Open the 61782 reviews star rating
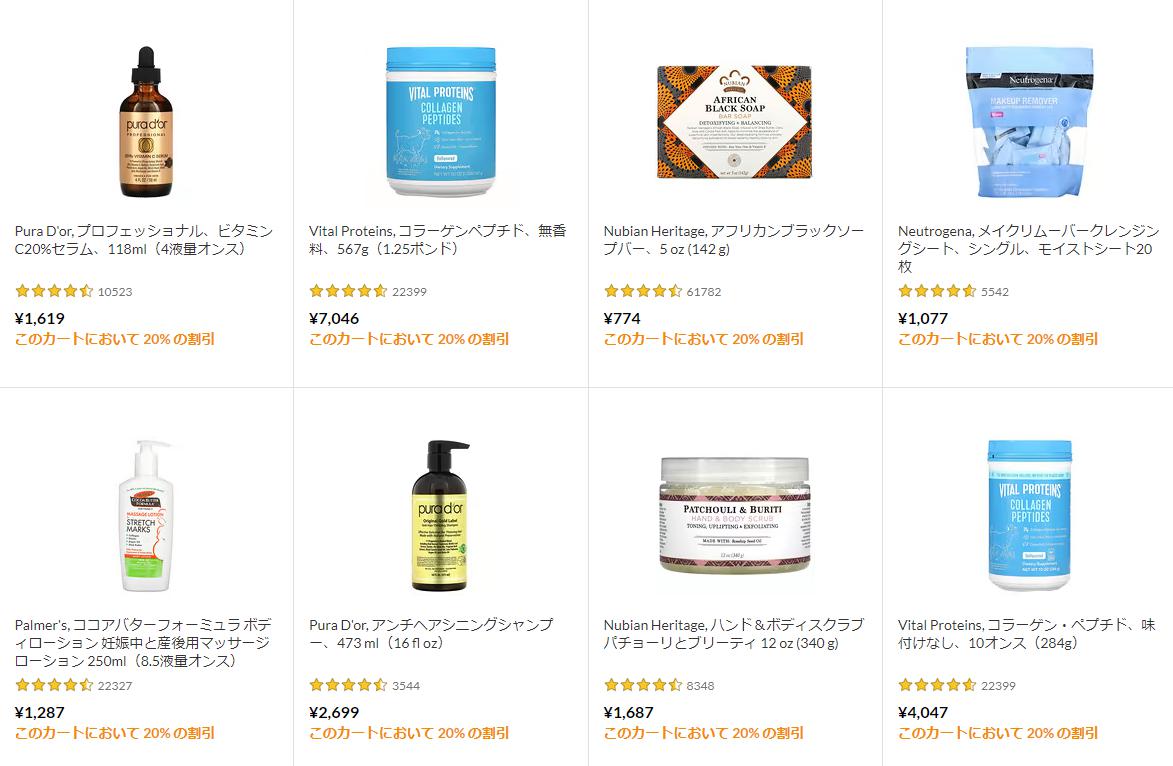 (643, 291)
